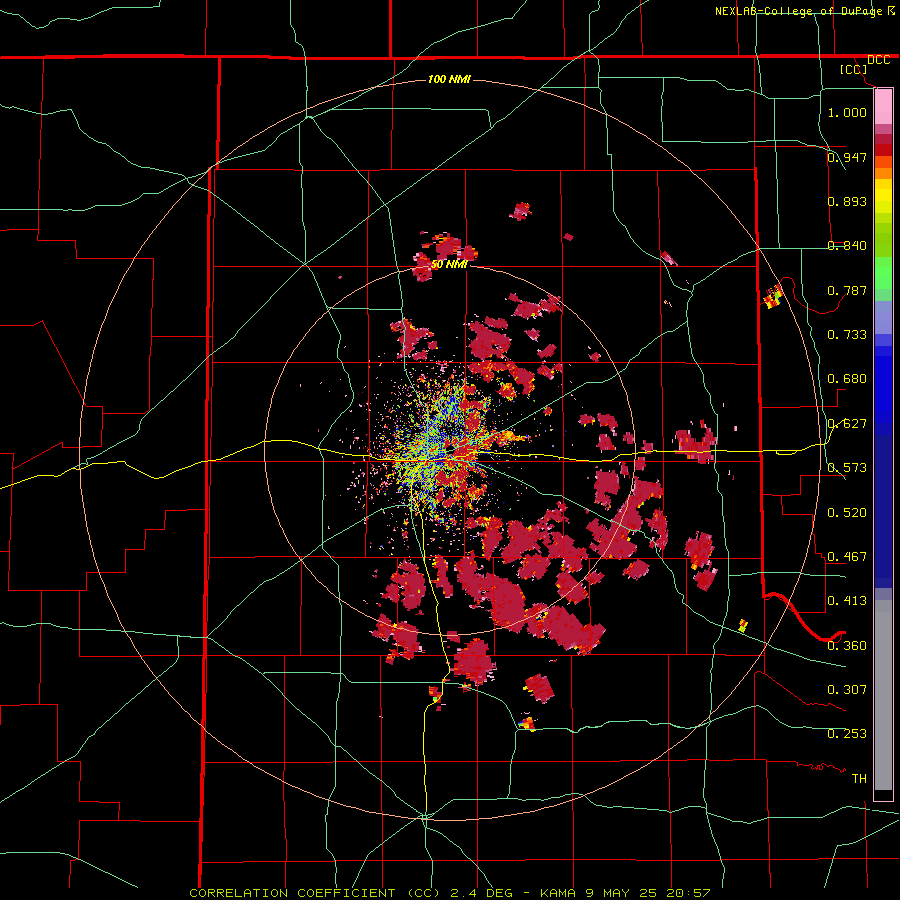Pick the gray segment of the color bar
This screenshot has height=900, width=900.
(883, 695)
